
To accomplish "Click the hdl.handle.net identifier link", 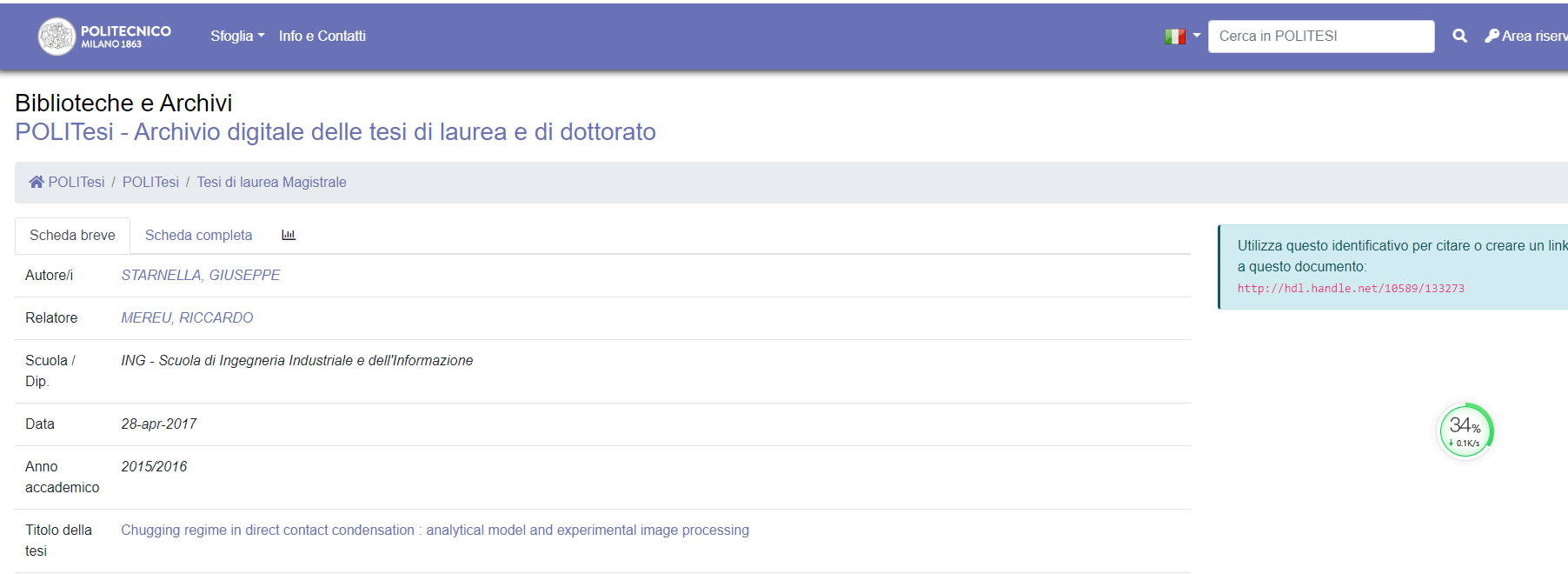I will 1350,288.
